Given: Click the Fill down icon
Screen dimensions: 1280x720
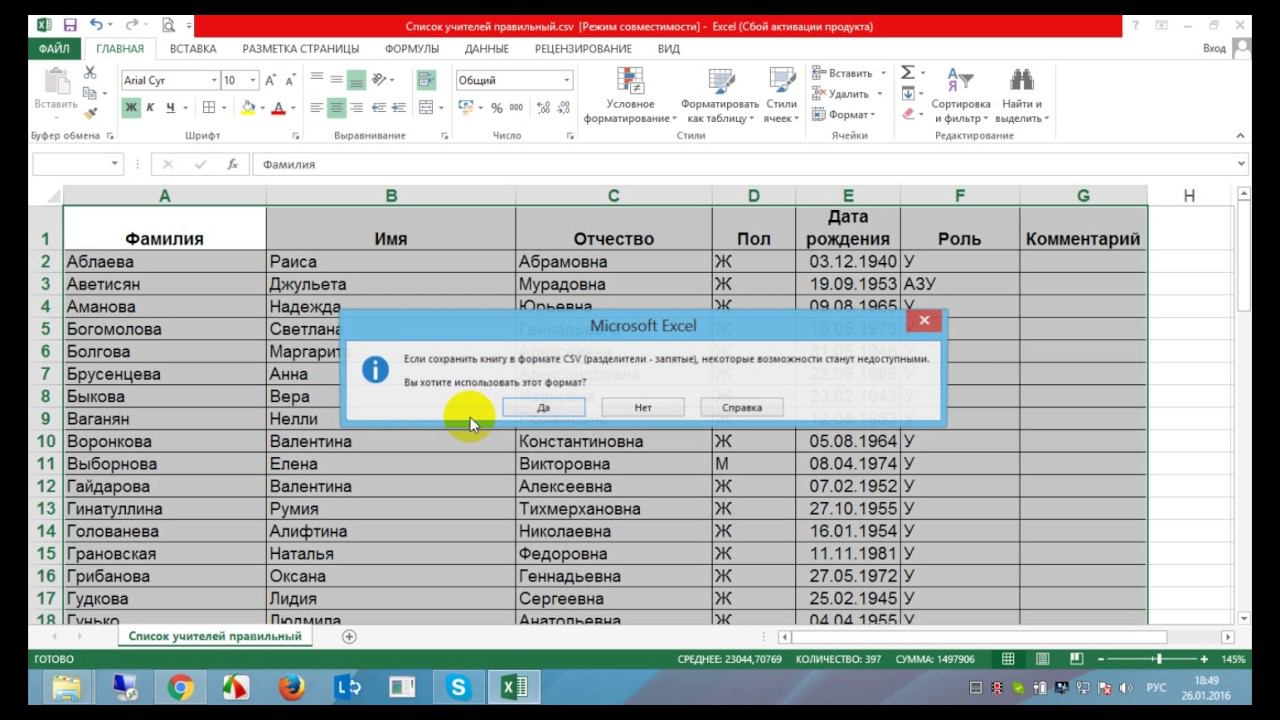Looking at the screenshot, I should pos(908,93).
